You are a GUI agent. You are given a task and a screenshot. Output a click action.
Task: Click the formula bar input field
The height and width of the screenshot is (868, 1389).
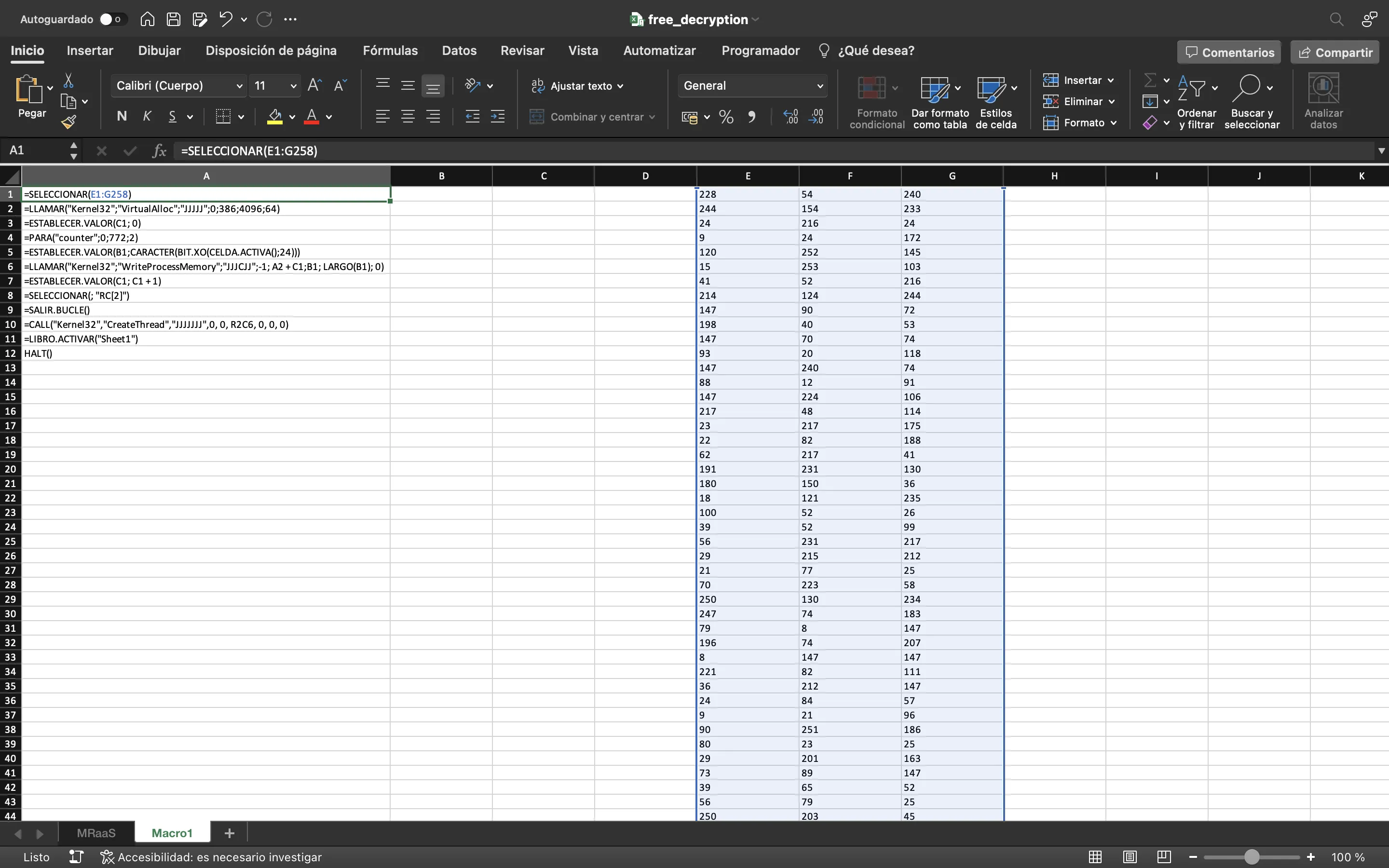click(775, 150)
